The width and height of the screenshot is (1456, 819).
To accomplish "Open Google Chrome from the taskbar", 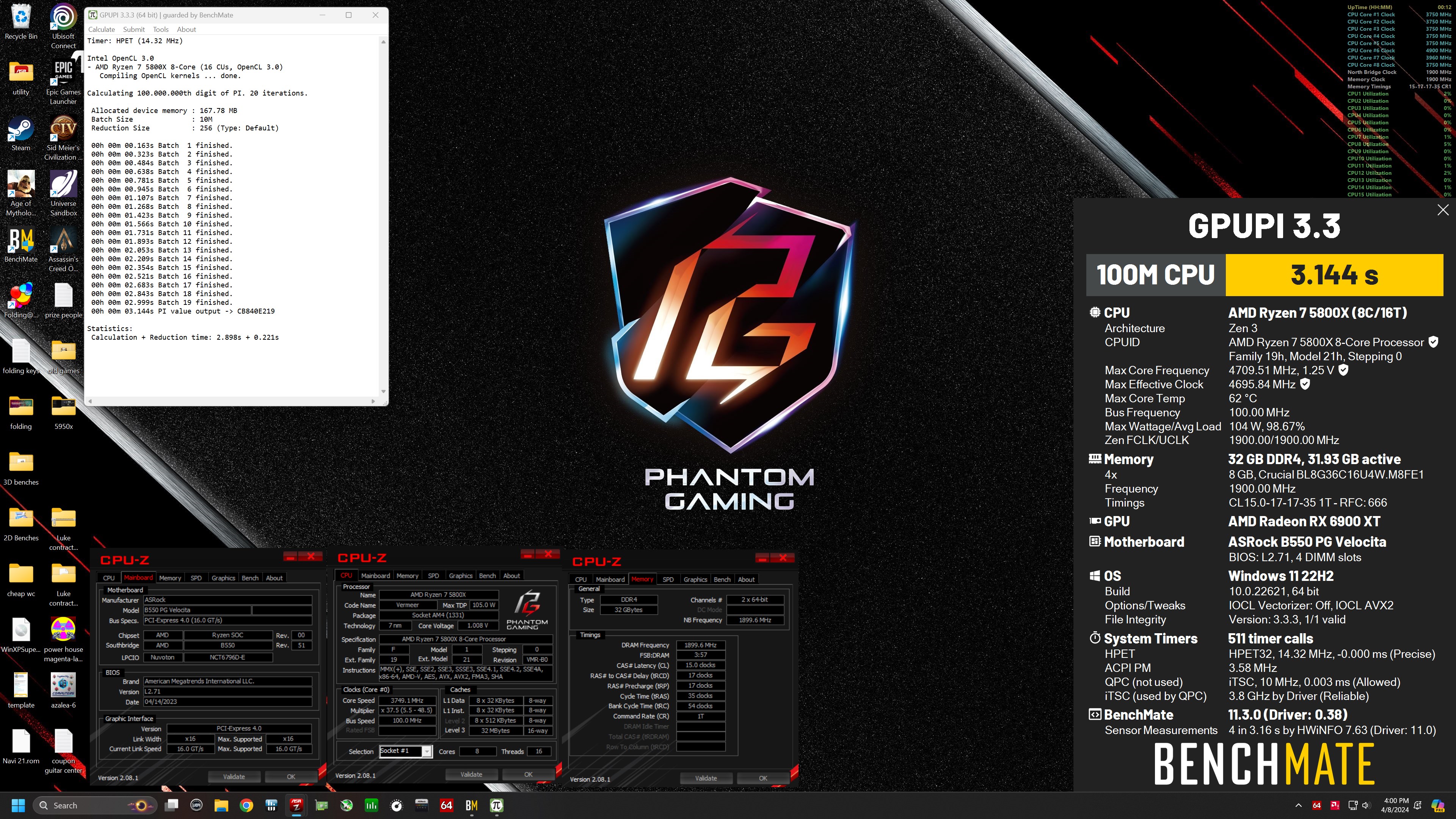I will pyautogui.click(x=246, y=805).
